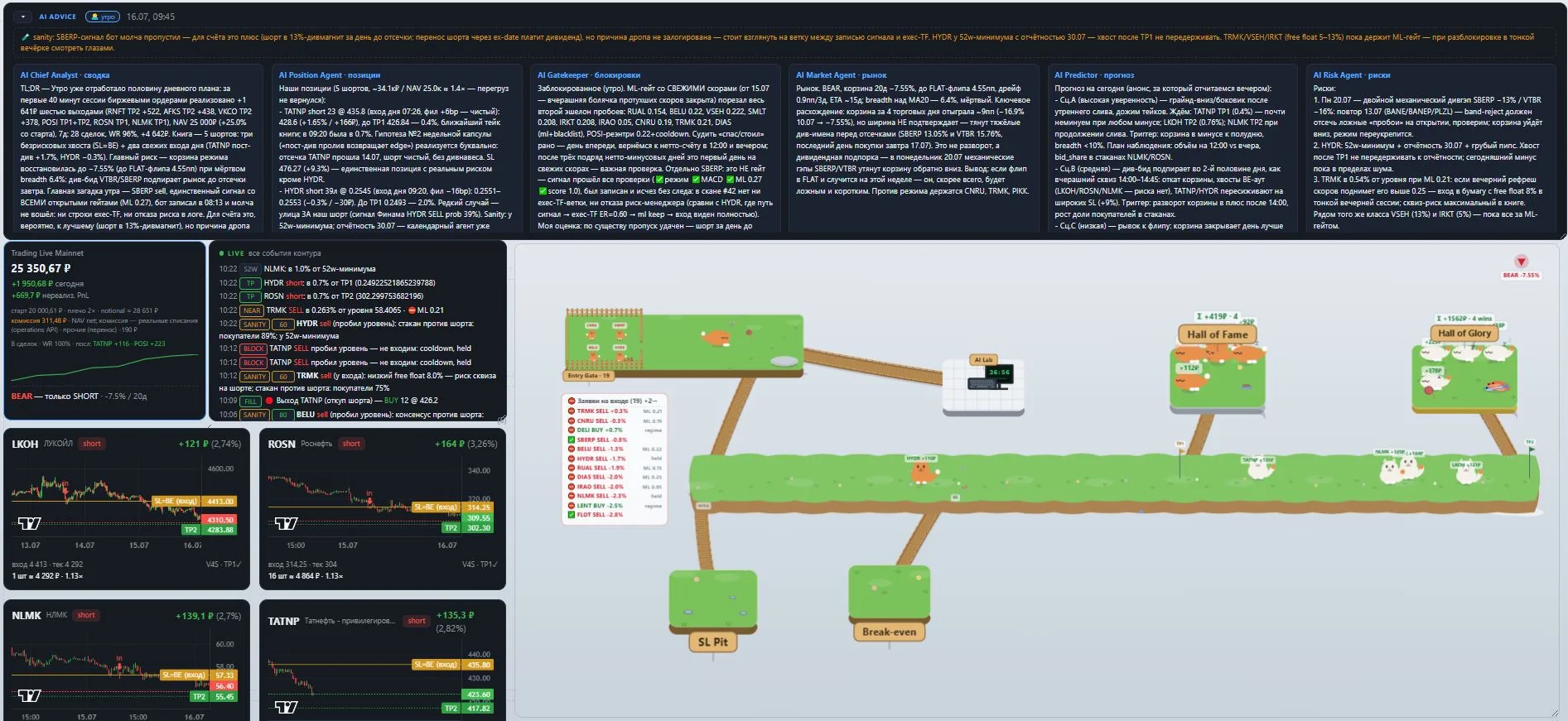The image size is (1568, 721).
Task: Select the SL Pit sign
Action: click(712, 642)
